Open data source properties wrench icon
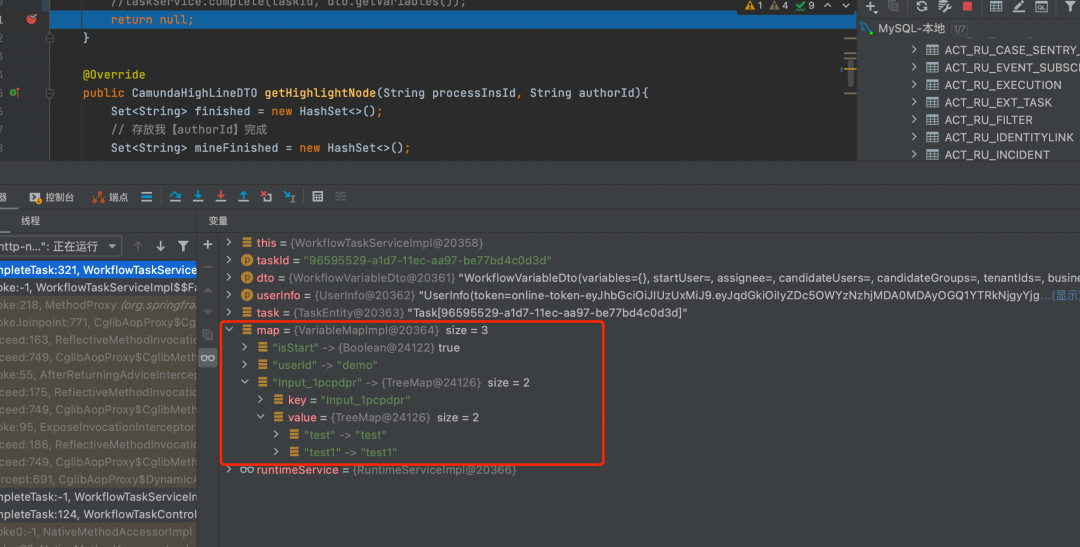 pos(944,7)
